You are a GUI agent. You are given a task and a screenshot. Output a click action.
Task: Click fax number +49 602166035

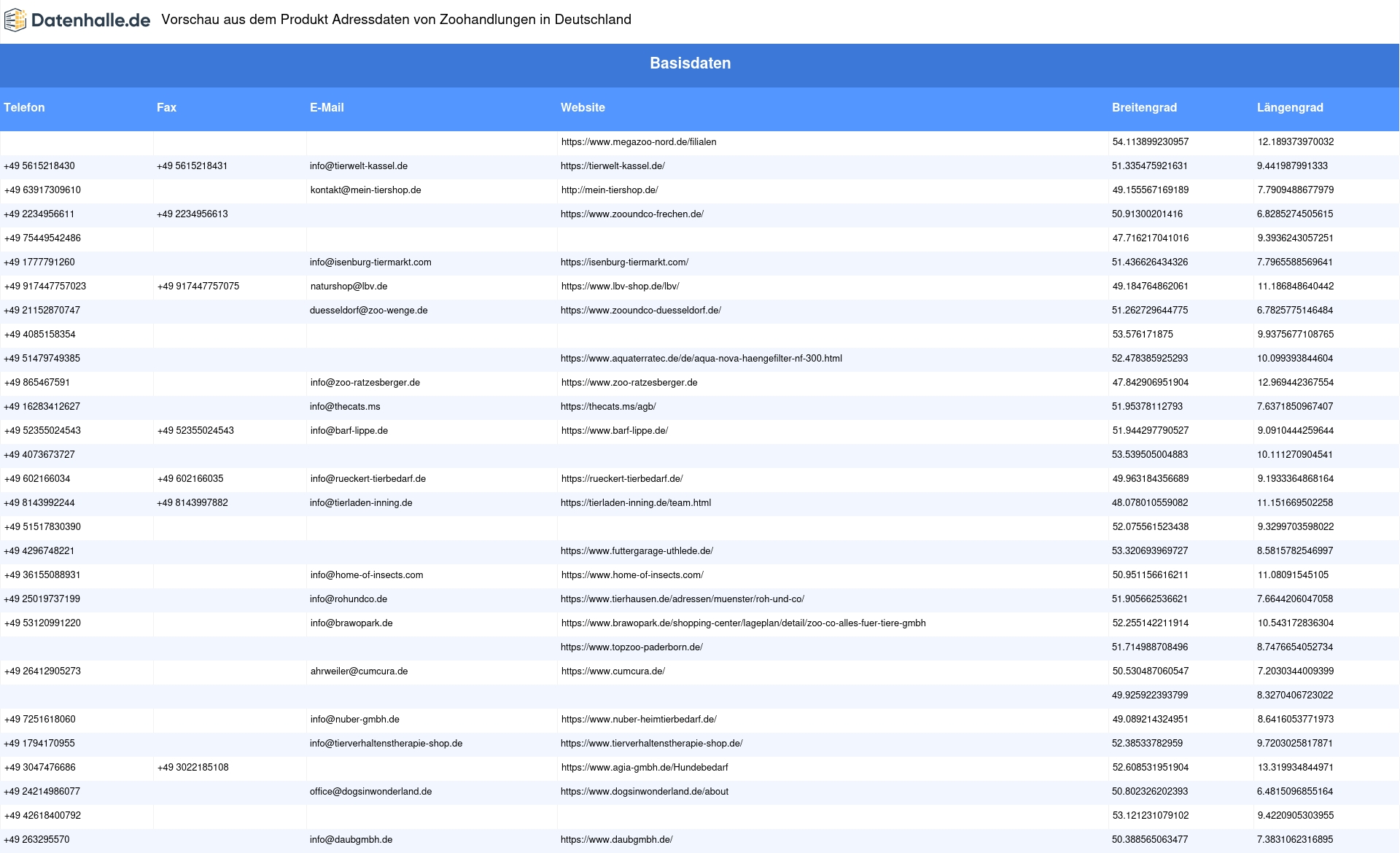(190, 479)
